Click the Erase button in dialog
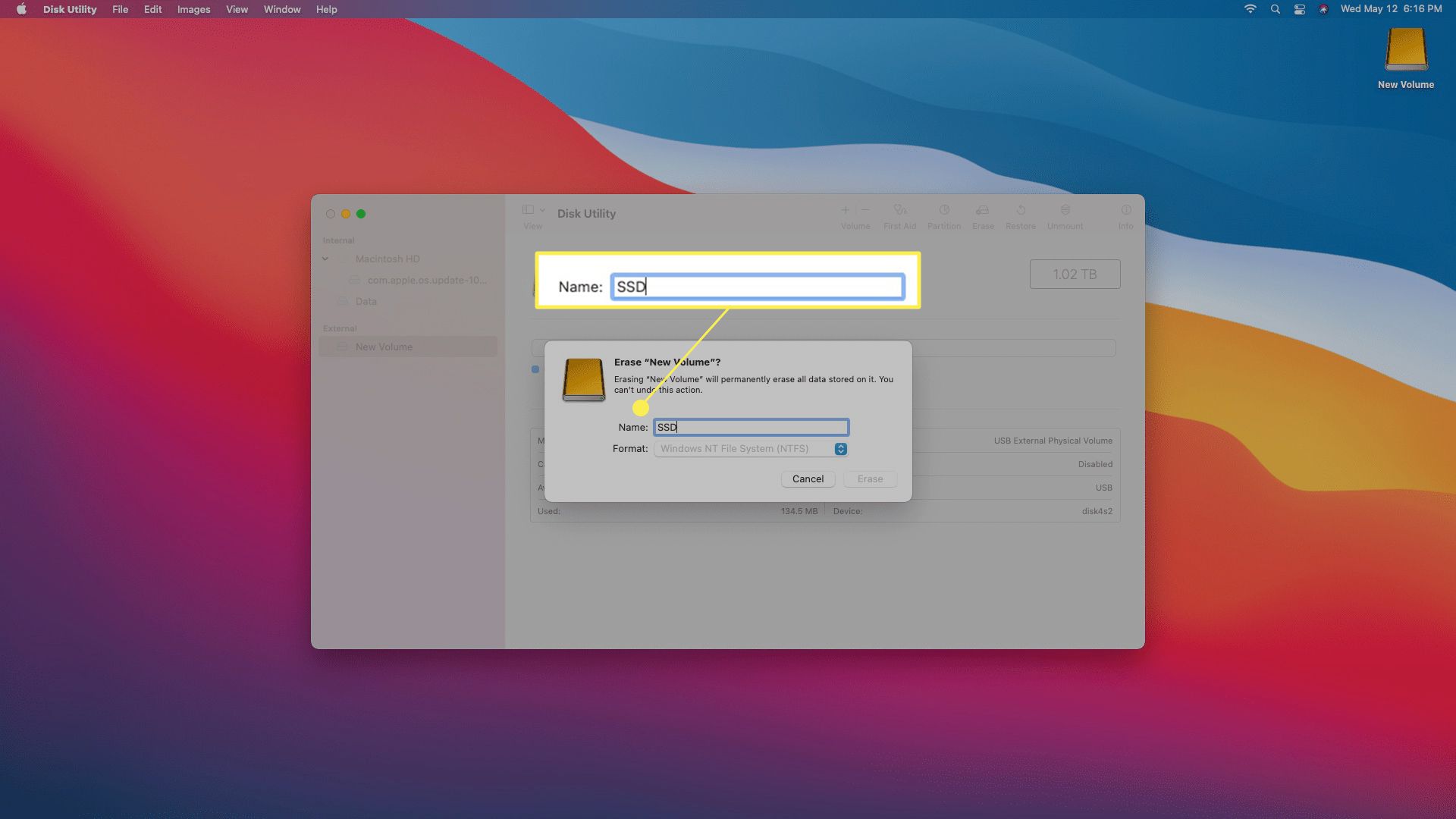This screenshot has height=819, width=1456. point(870,479)
